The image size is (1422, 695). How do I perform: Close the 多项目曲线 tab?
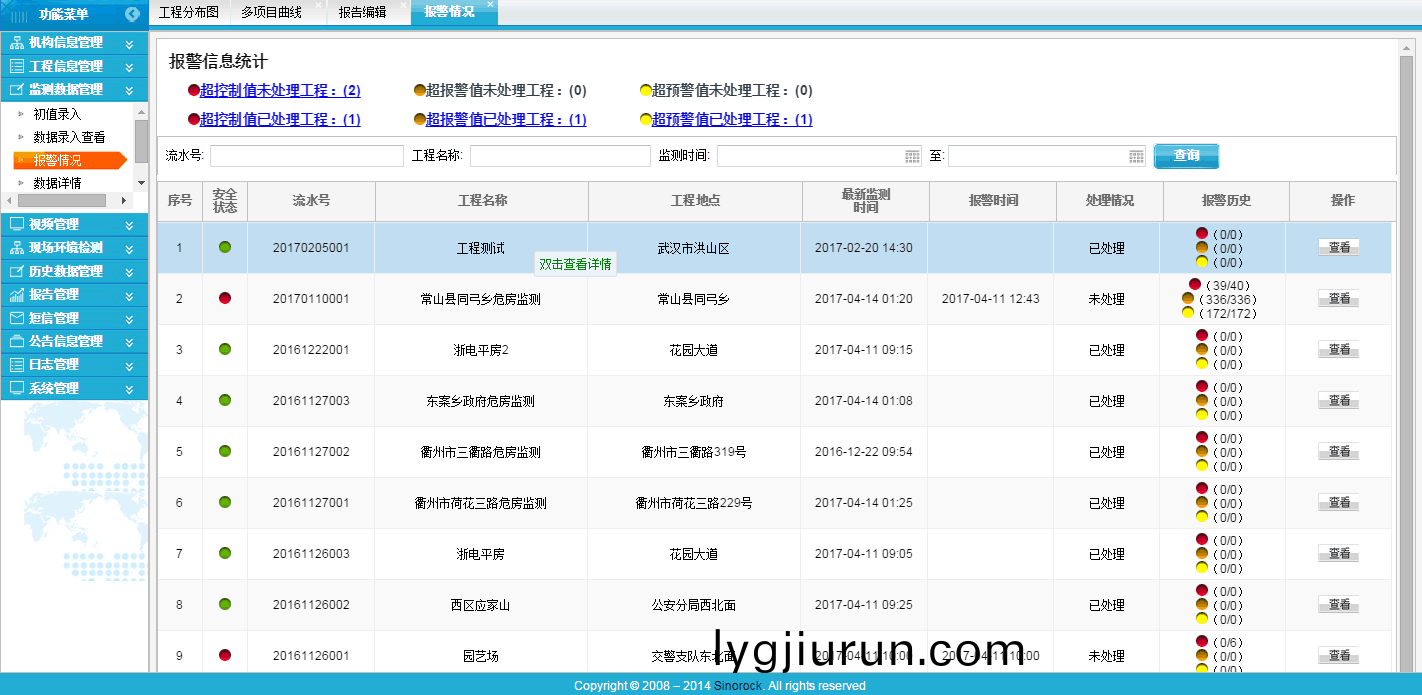coord(318,5)
